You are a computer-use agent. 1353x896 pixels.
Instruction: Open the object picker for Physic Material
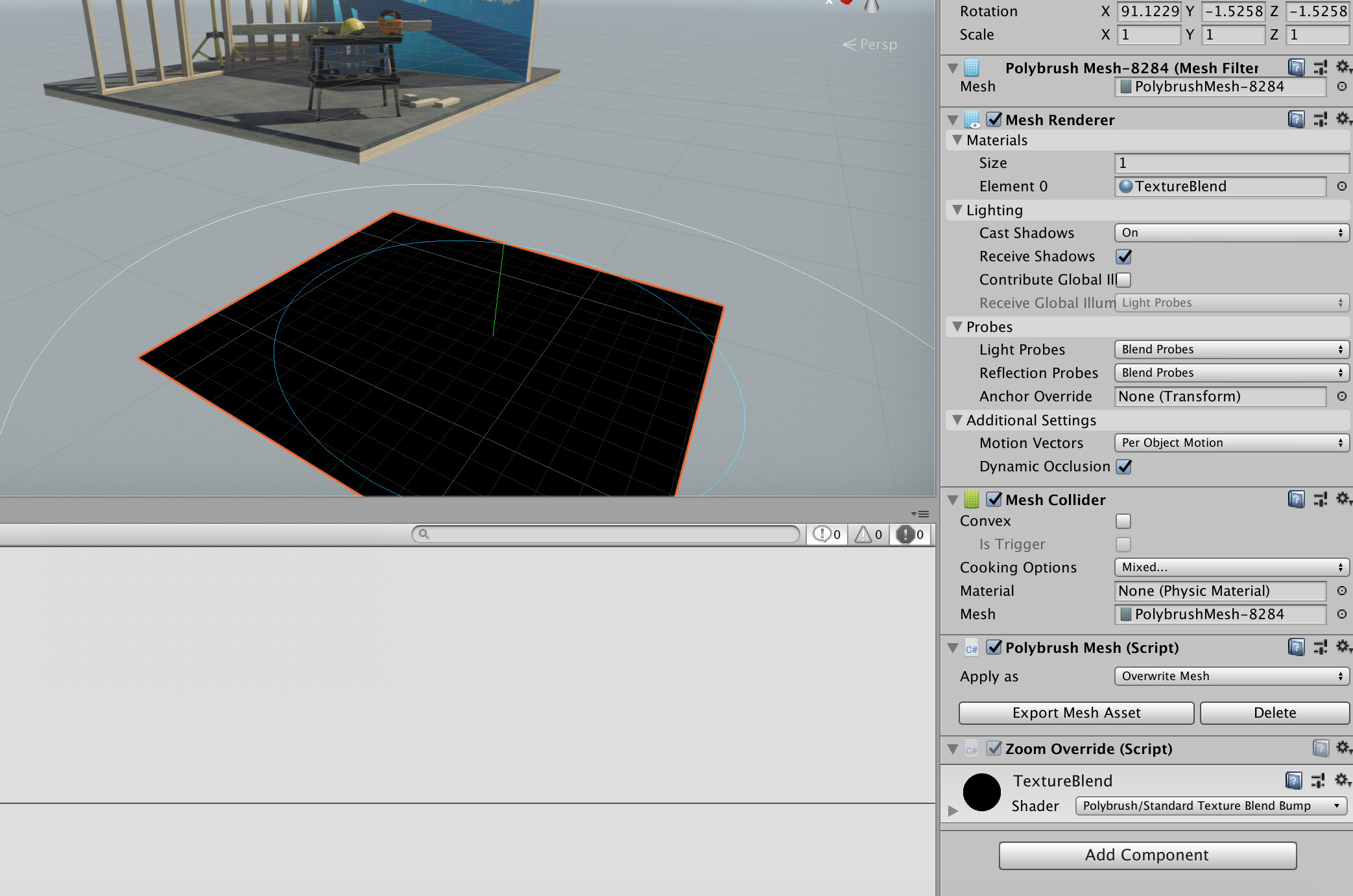click(x=1341, y=591)
